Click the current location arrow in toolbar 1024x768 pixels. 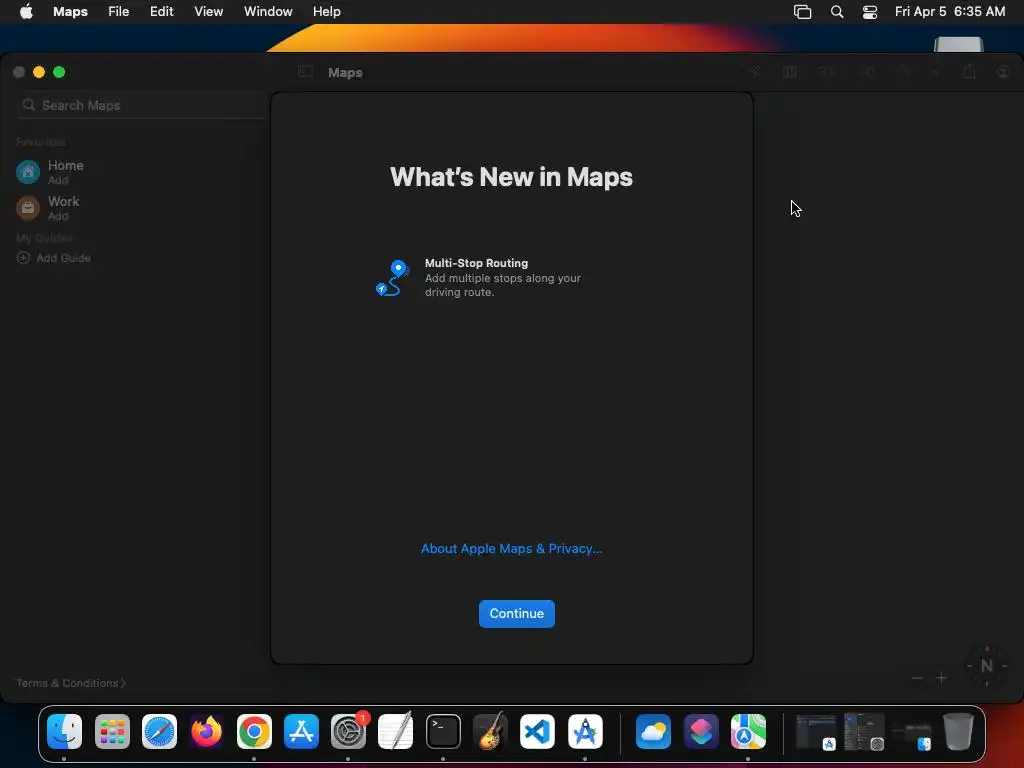(x=754, y=72)
